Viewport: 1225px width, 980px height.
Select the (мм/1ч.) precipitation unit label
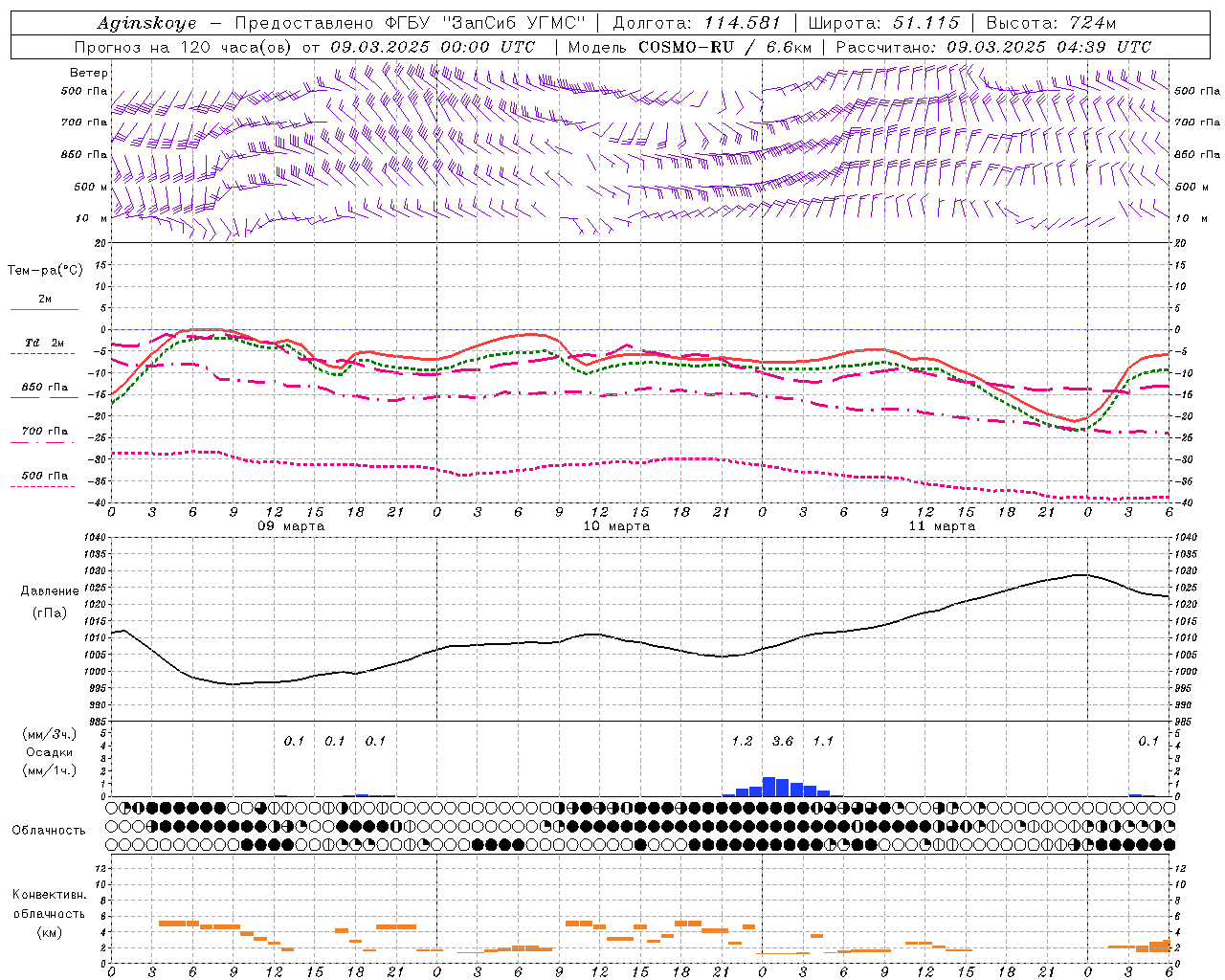click(x=50, y=770)
